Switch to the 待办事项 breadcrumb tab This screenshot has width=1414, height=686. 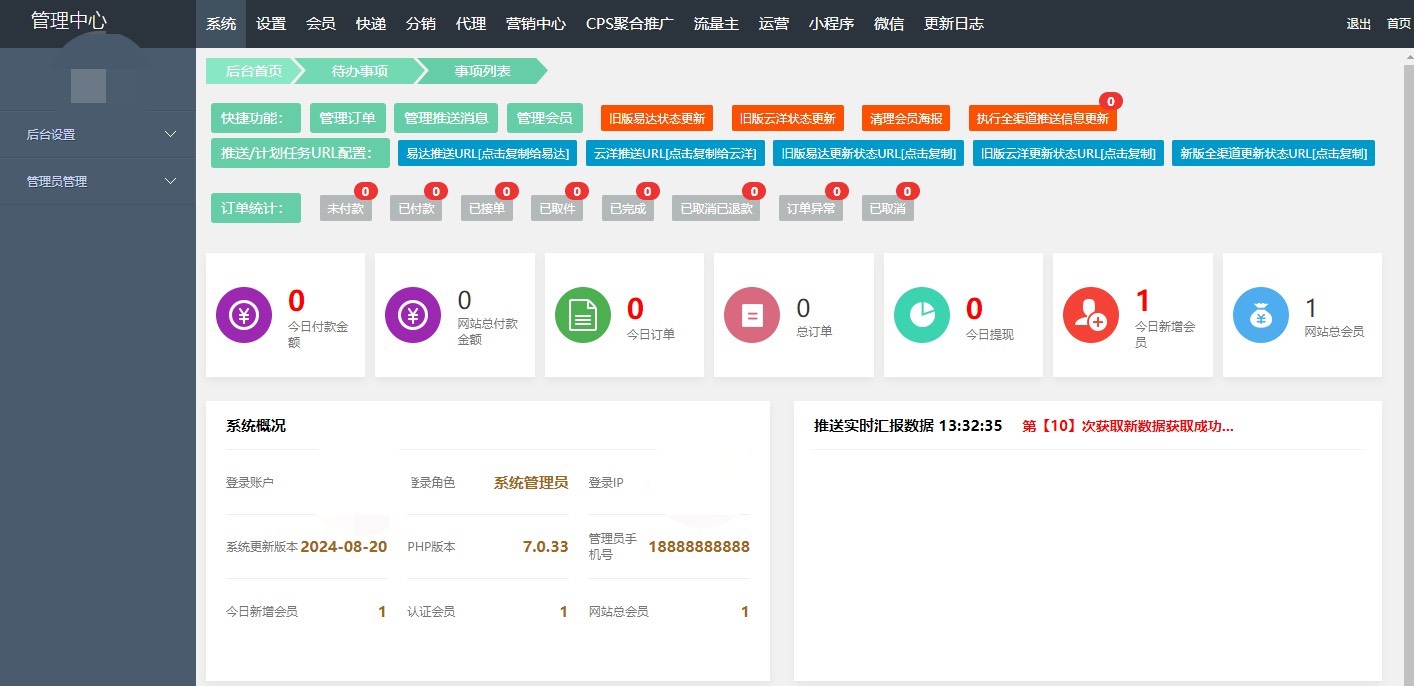coord(359,71)
